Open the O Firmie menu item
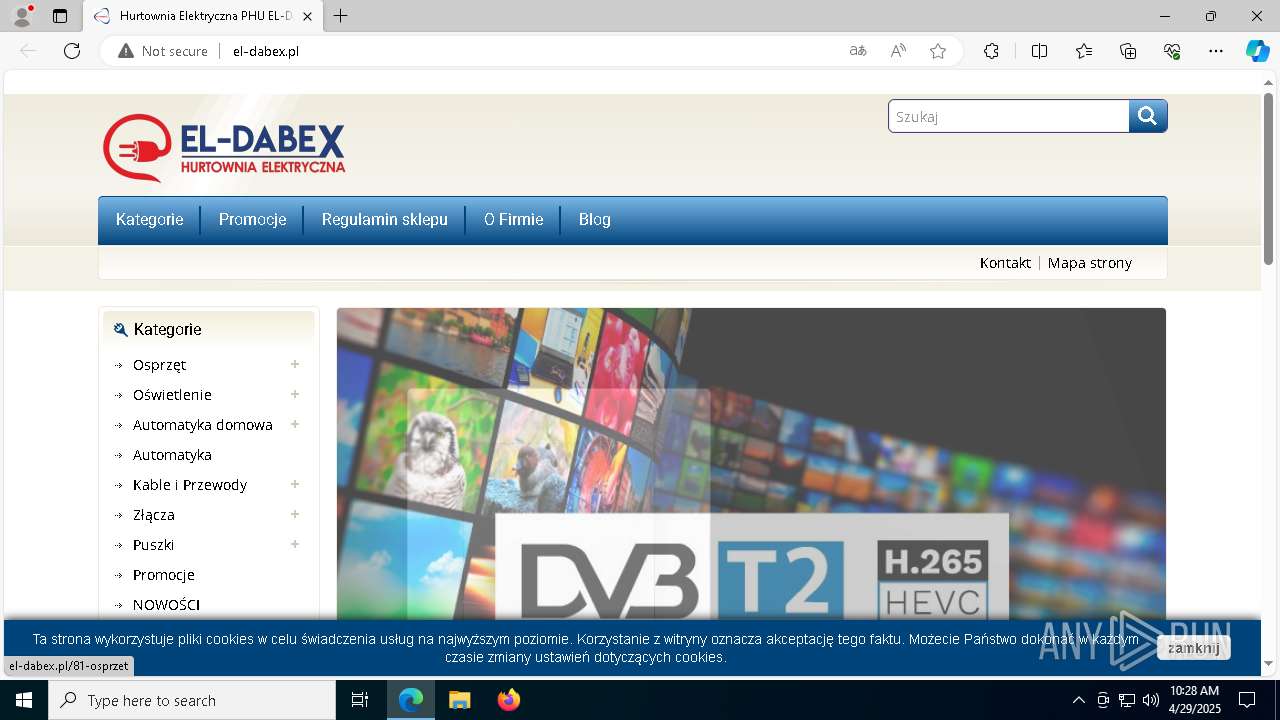 tap(514, 220)
